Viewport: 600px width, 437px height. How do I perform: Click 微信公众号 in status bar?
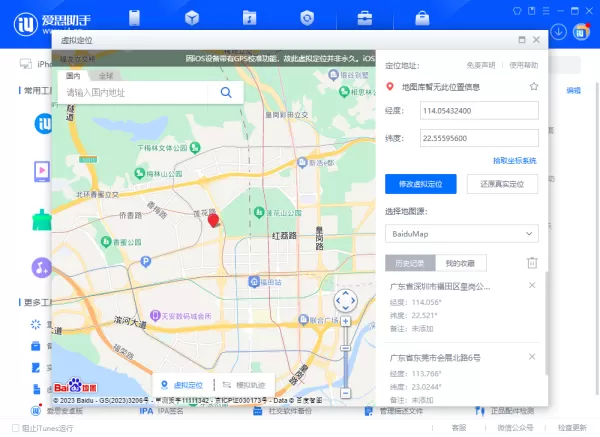pyautogui.click(x=515, y=428)
